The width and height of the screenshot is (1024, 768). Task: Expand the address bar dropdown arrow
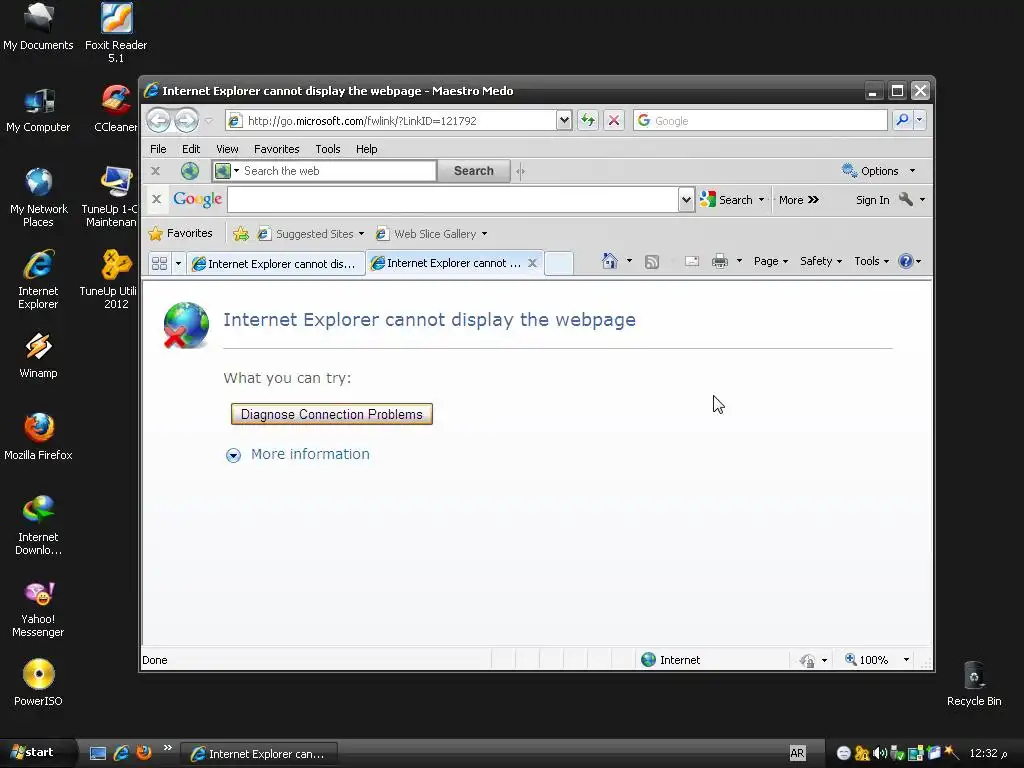pos(564,120)
